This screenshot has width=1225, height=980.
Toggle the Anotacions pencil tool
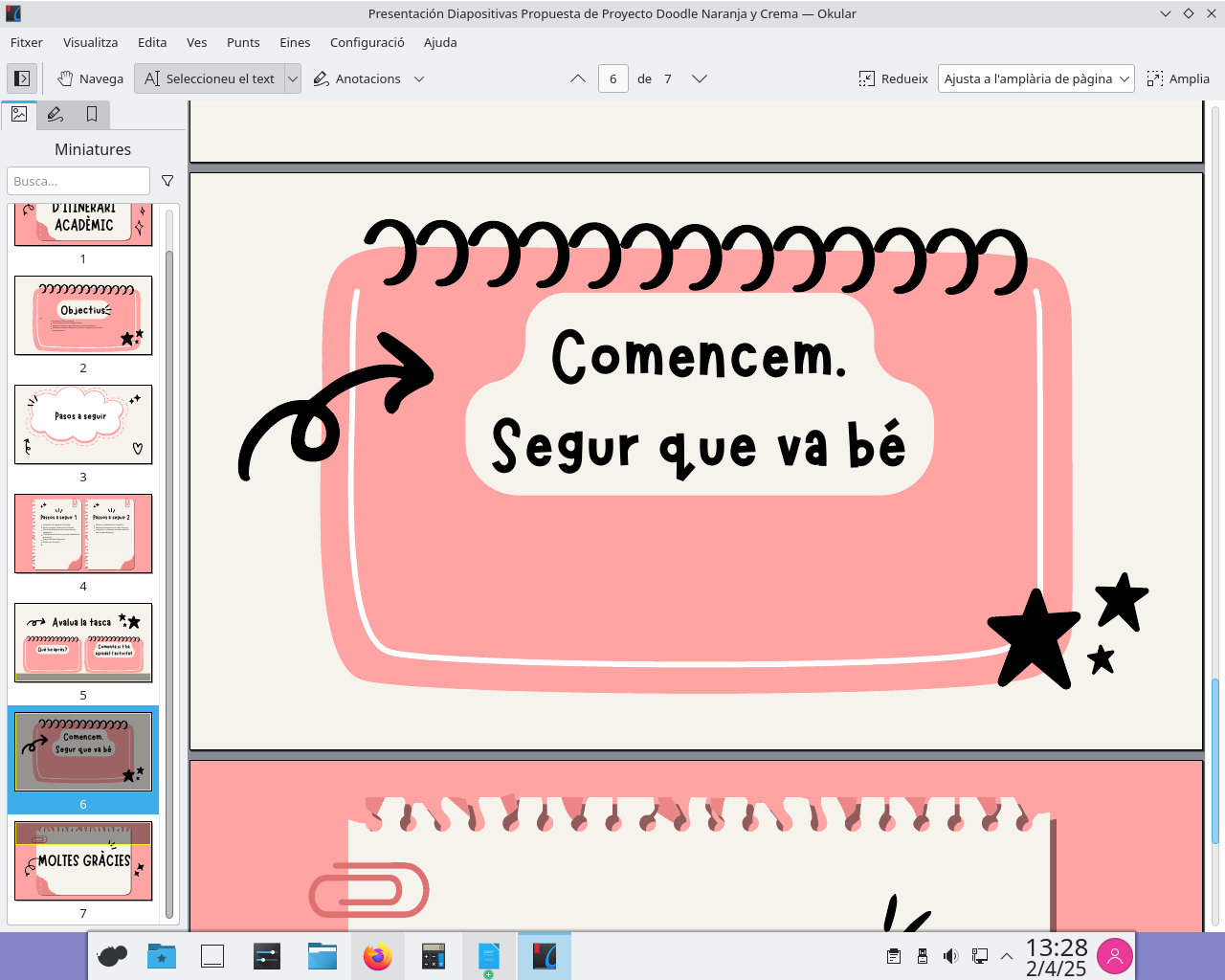pos(357,78)
